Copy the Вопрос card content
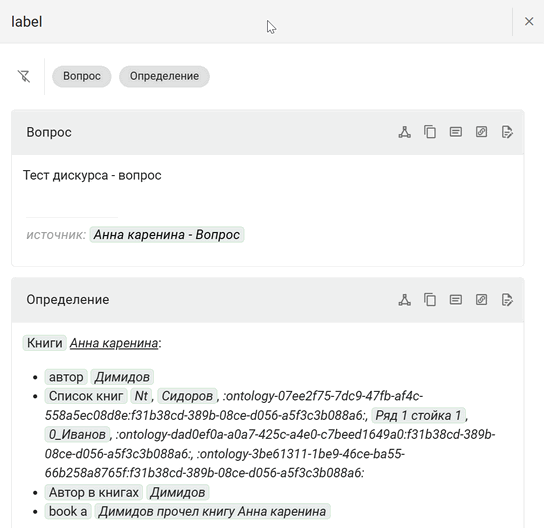The width and height of the screenshot is (544, 528). [430, 132]
